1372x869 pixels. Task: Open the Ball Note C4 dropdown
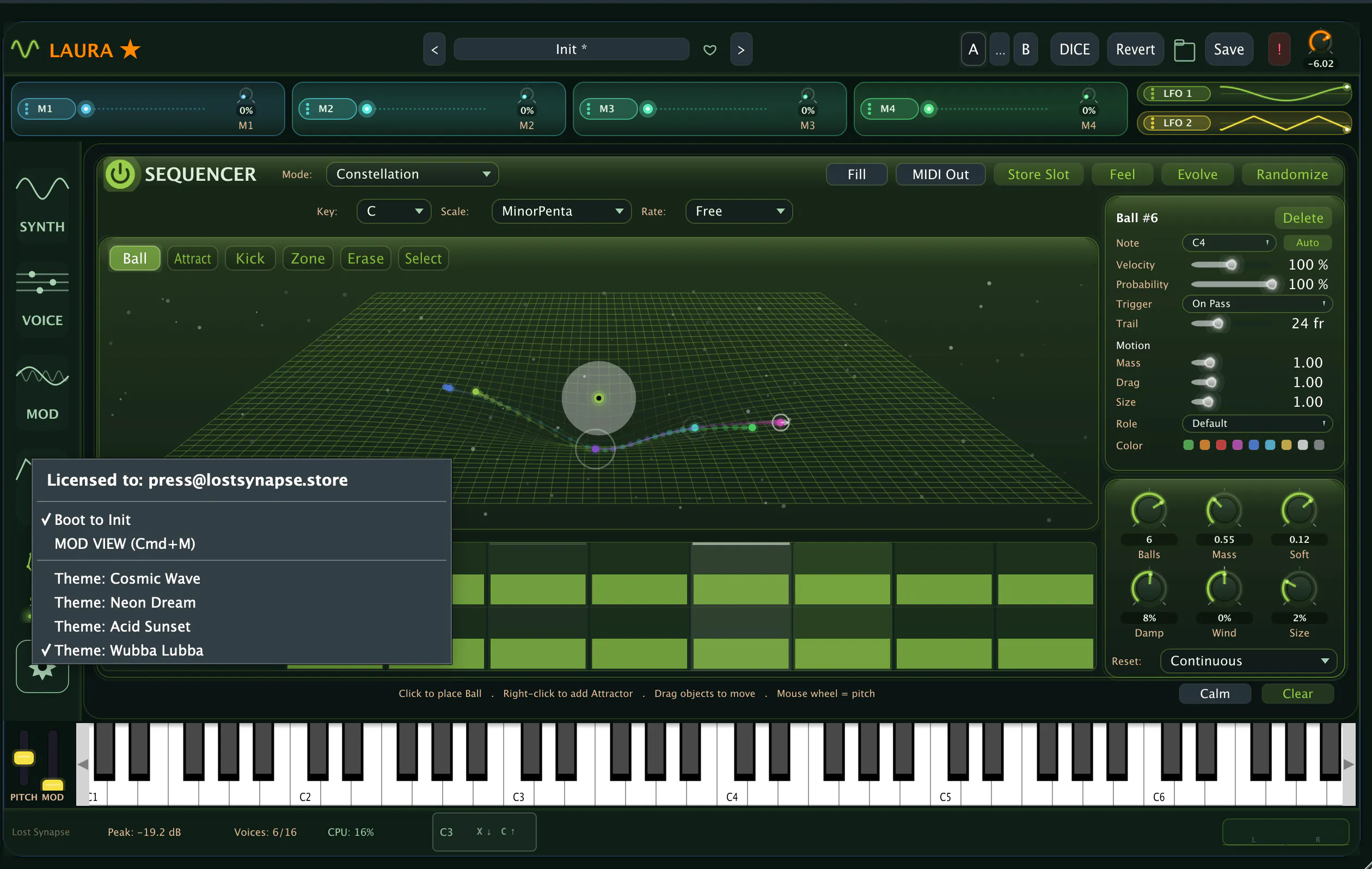pos(1228,243)
